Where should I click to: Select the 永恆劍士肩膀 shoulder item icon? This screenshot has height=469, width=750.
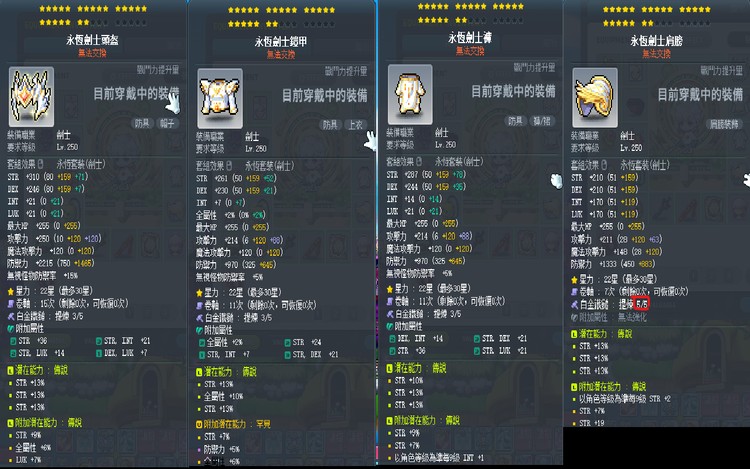(595, 97)
